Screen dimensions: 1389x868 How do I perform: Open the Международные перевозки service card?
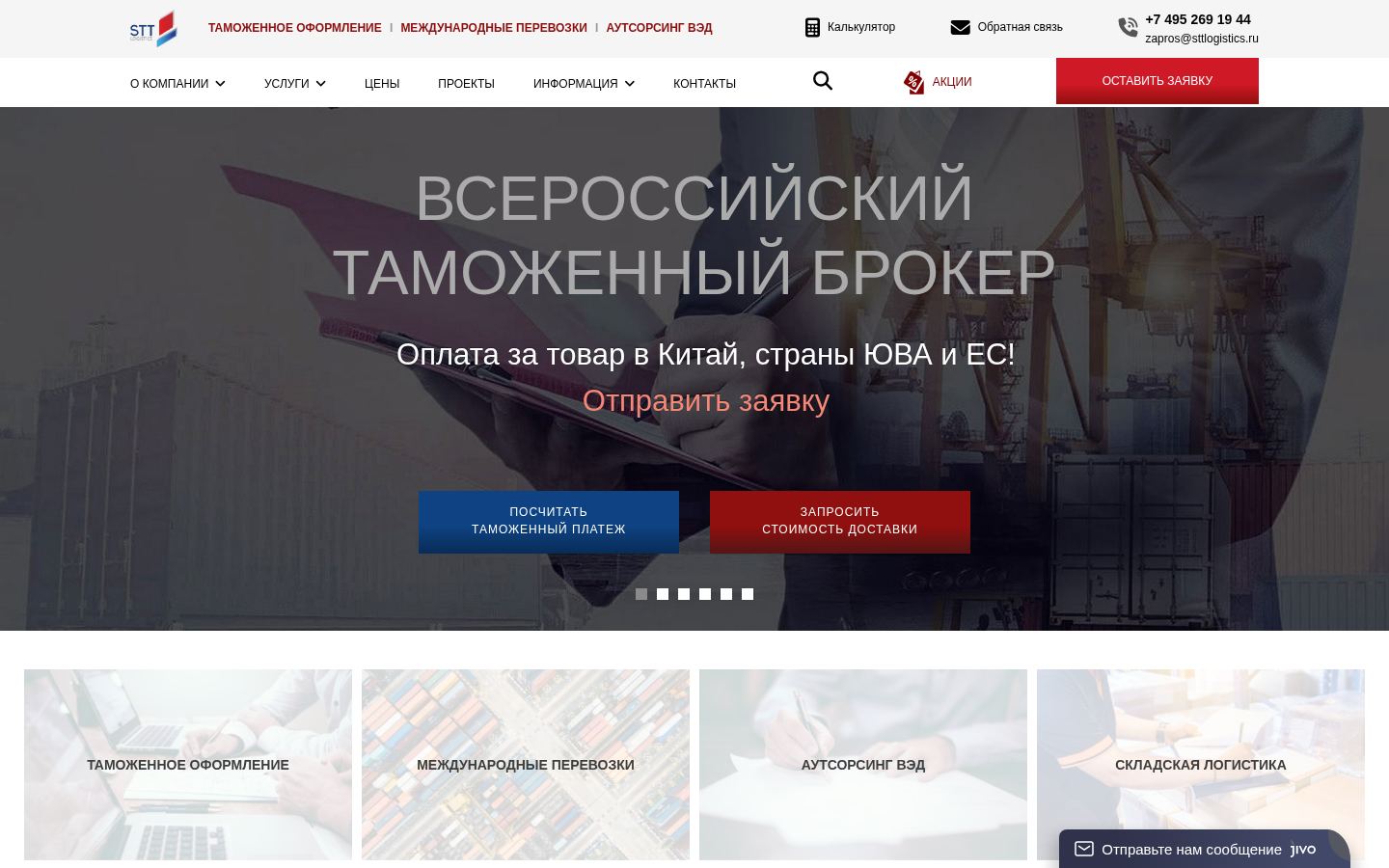(526, 765)
